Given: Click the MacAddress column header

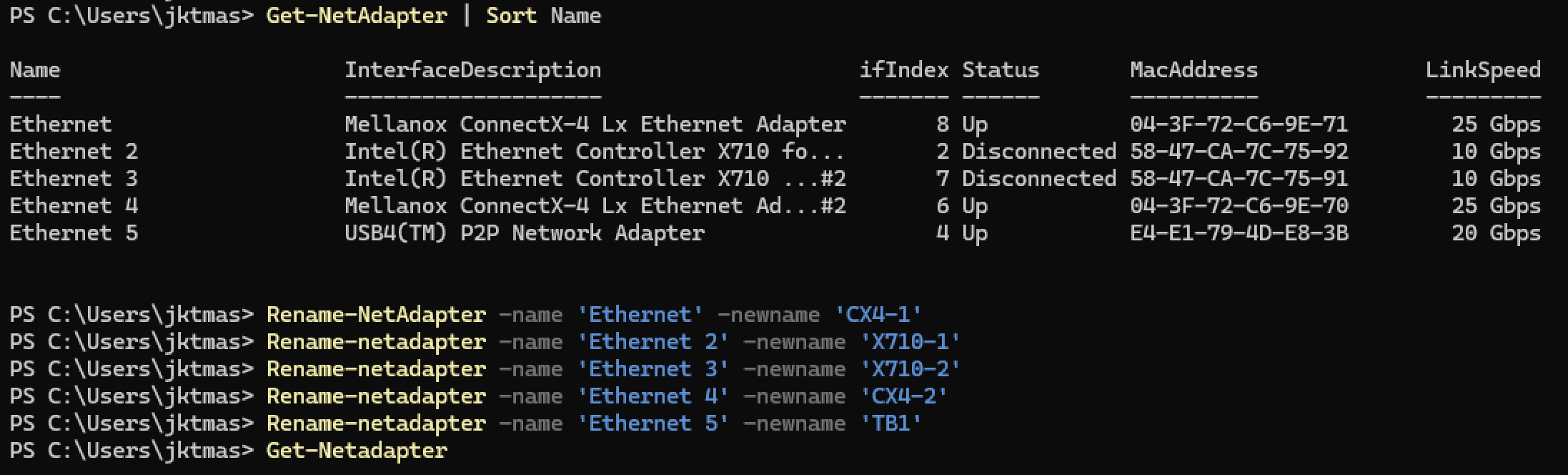Looking at the screenshot, I should point(1194,70).
